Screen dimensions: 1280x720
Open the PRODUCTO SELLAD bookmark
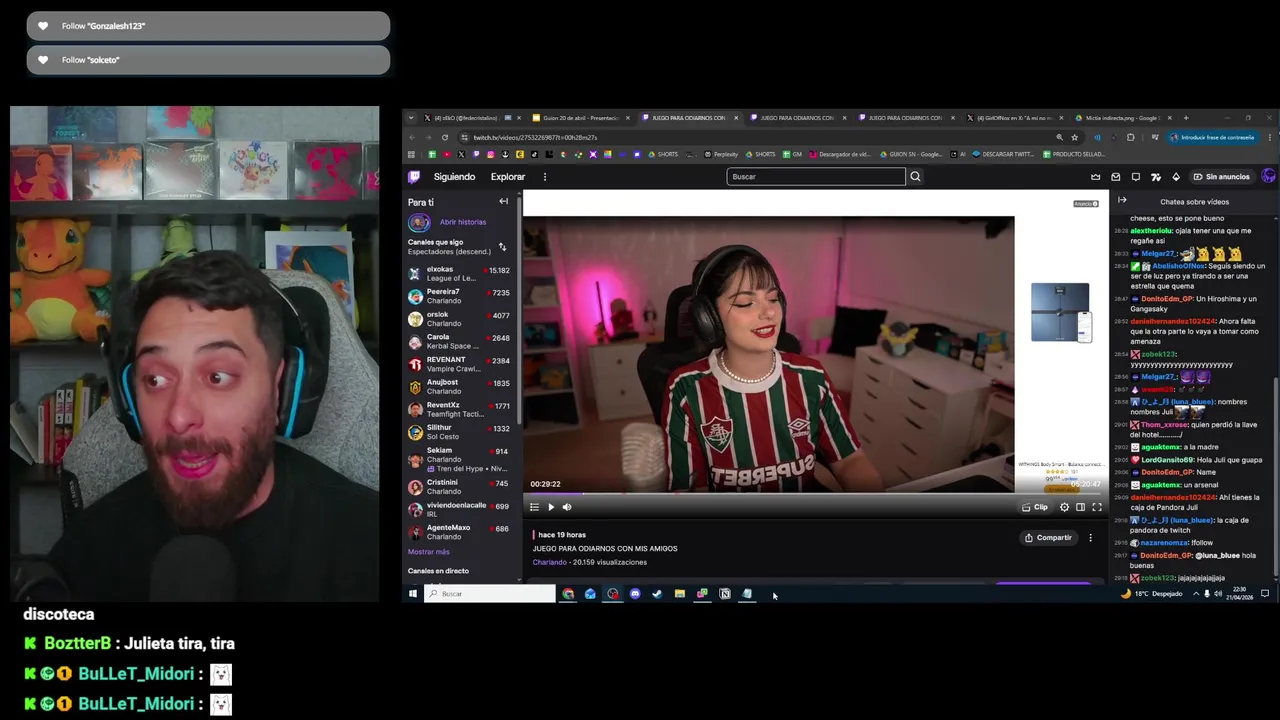click(1074, 154)
